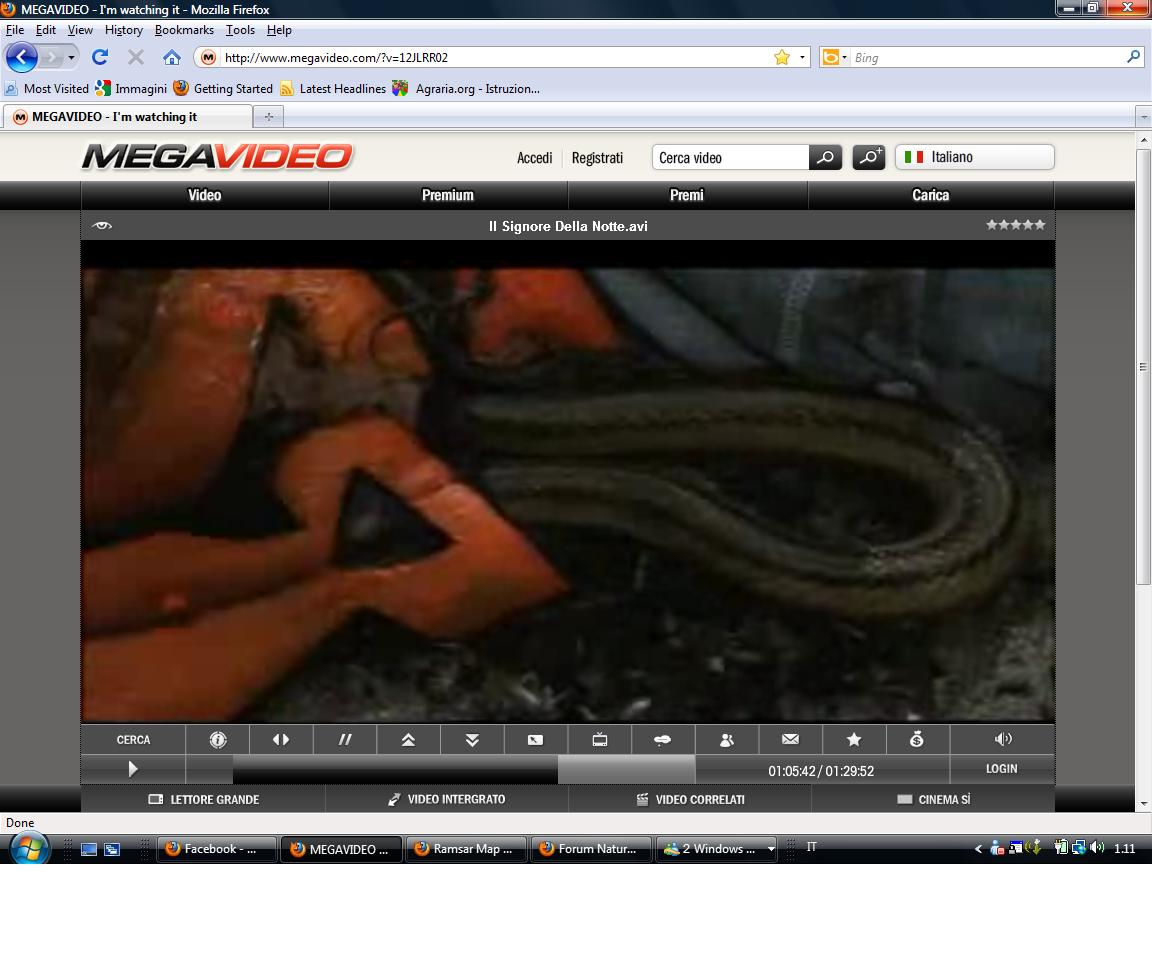Click the double up-arrow icon in player bar
Viewport: 1152px width, 959px height.
coord(408,740)
